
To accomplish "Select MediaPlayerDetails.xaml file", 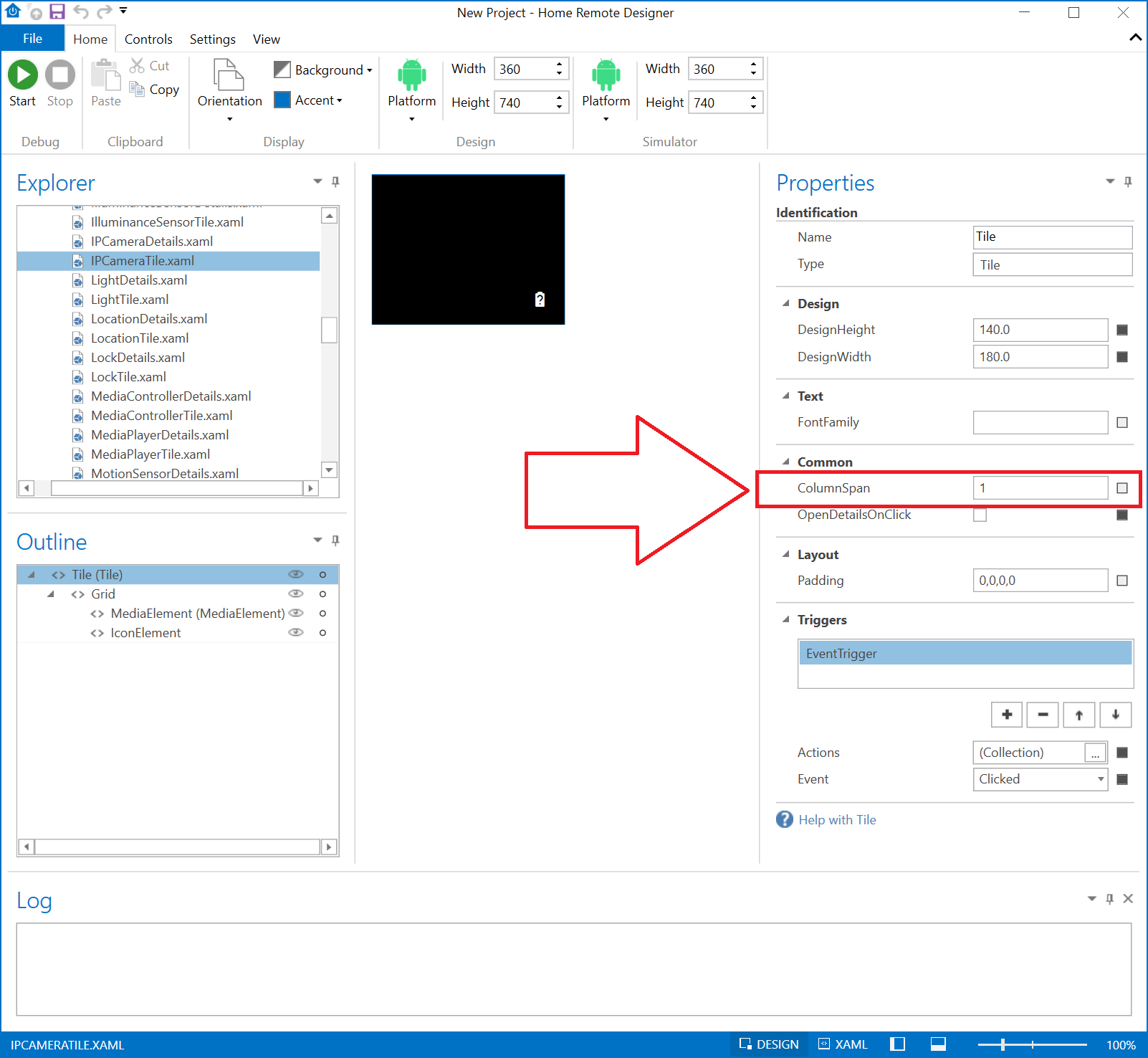I will (160, 435).
